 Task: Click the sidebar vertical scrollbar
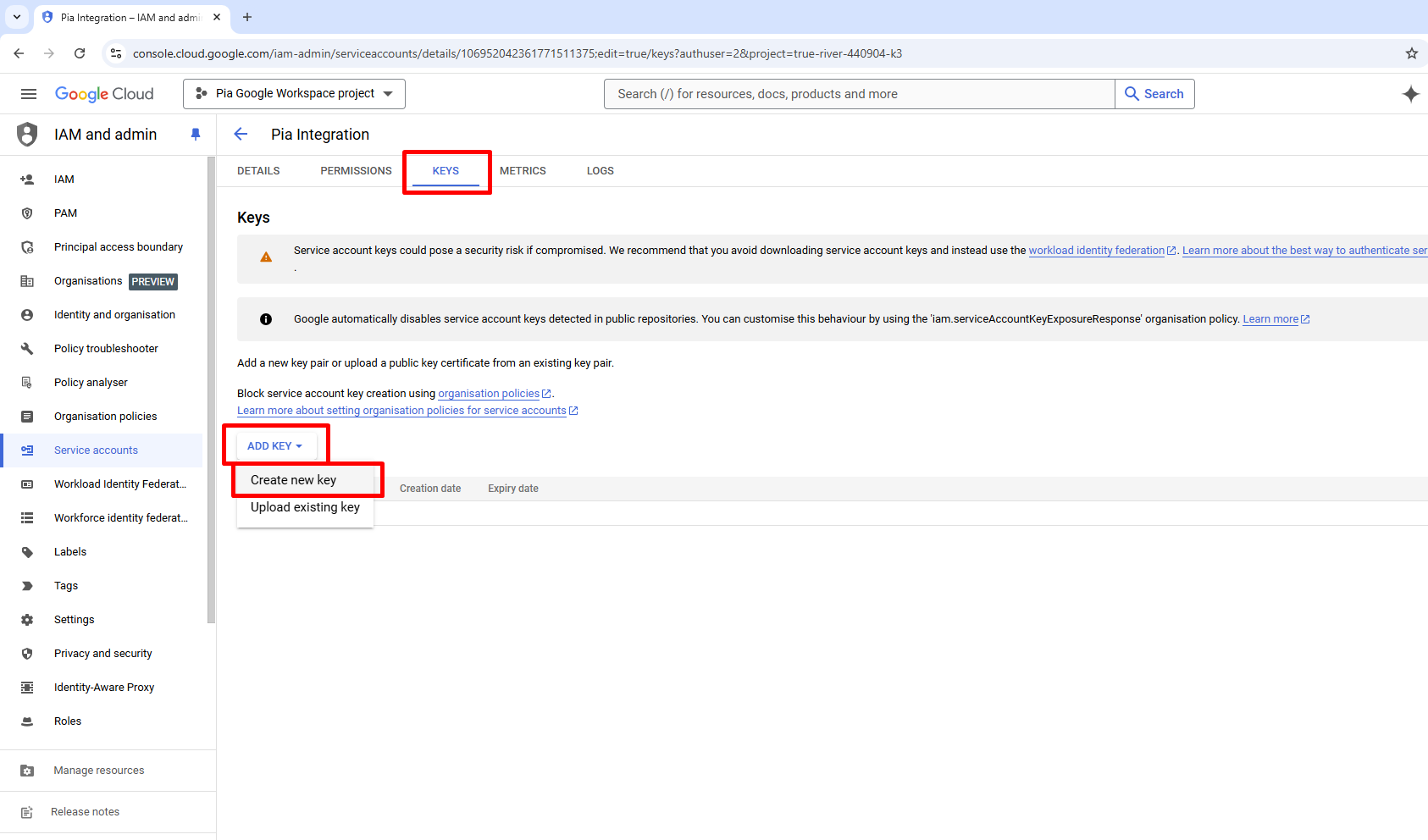tap(211, 390)
